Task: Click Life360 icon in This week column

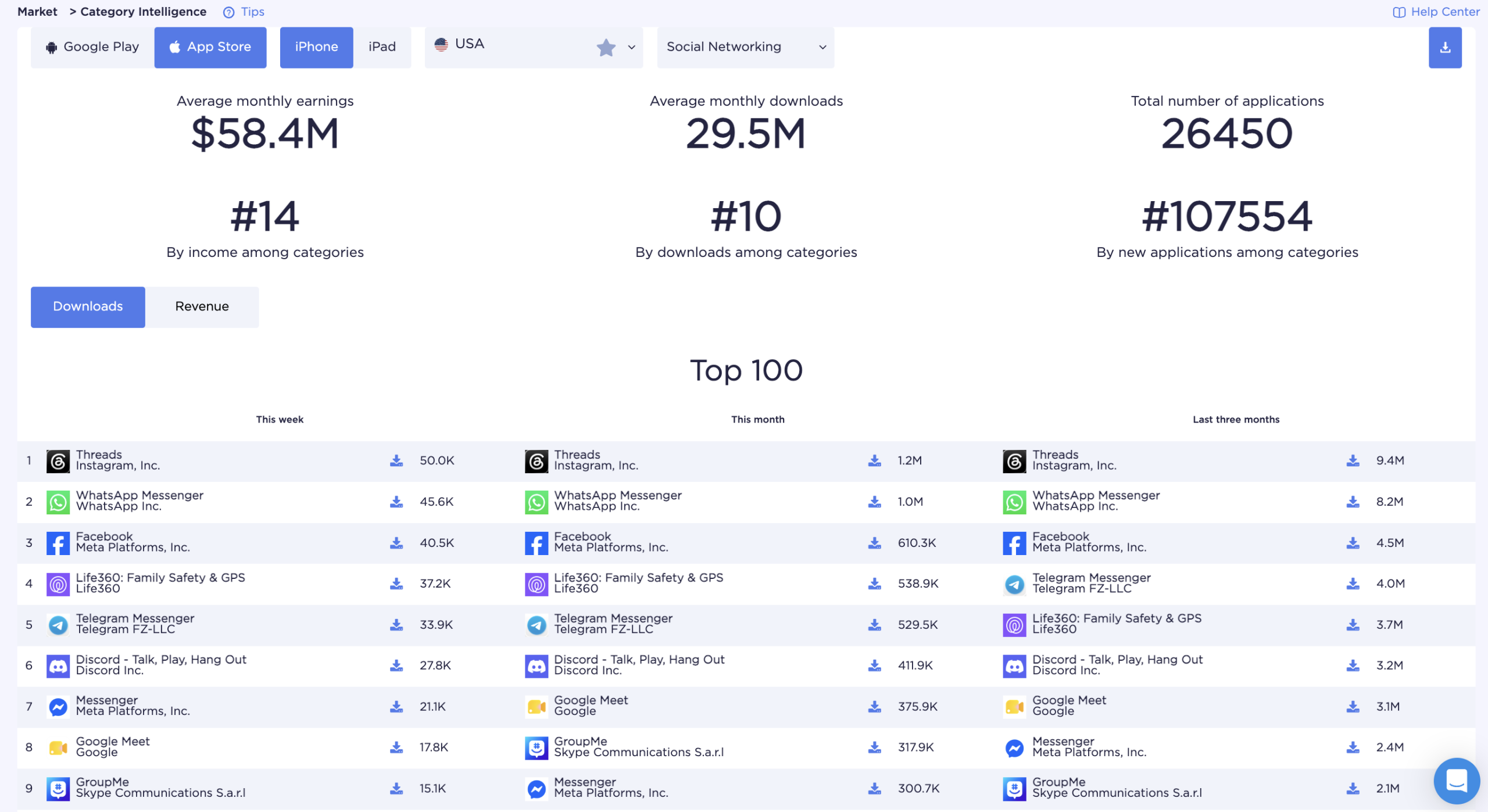Action: coord(58,584)
